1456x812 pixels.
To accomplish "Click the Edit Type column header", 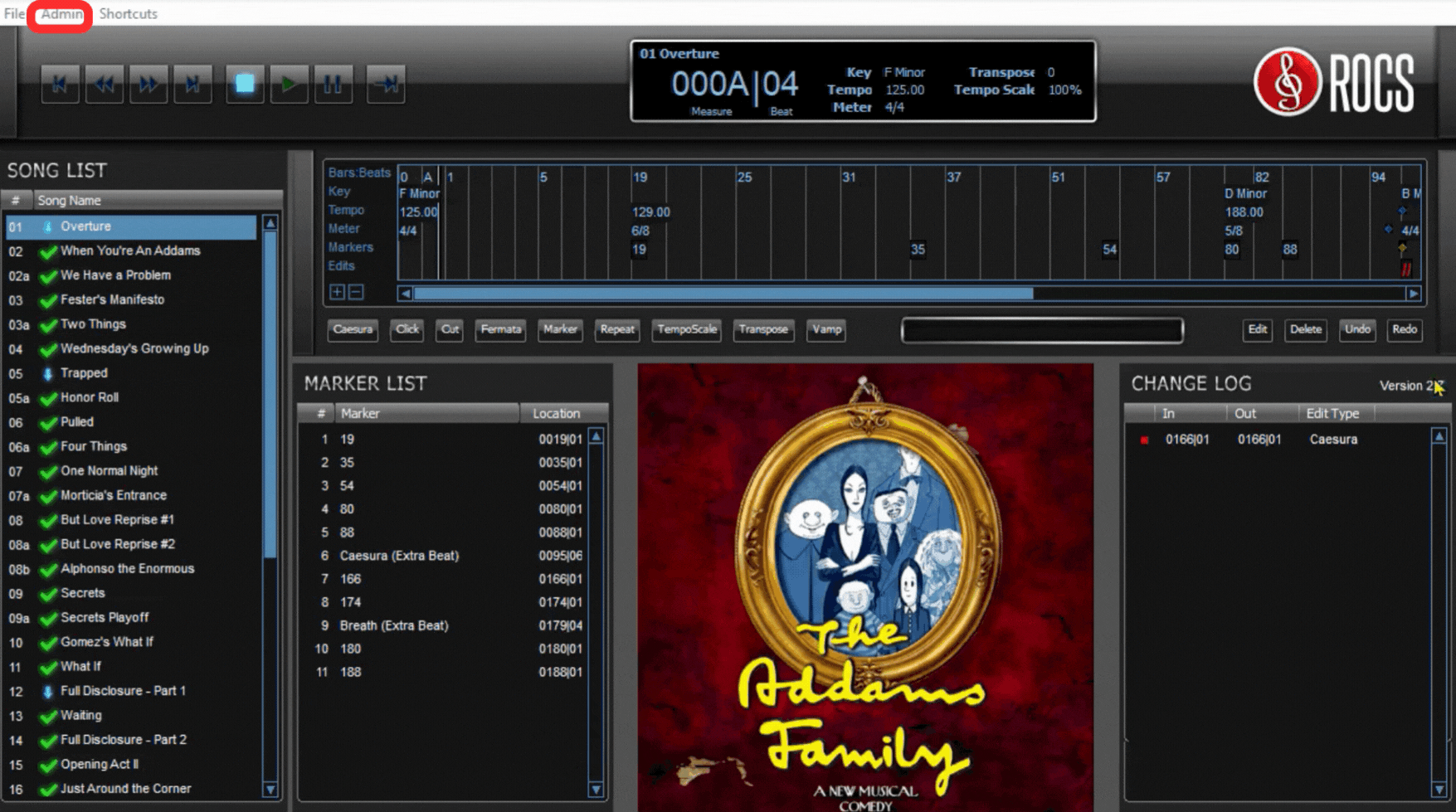I will click(1336, 413).
